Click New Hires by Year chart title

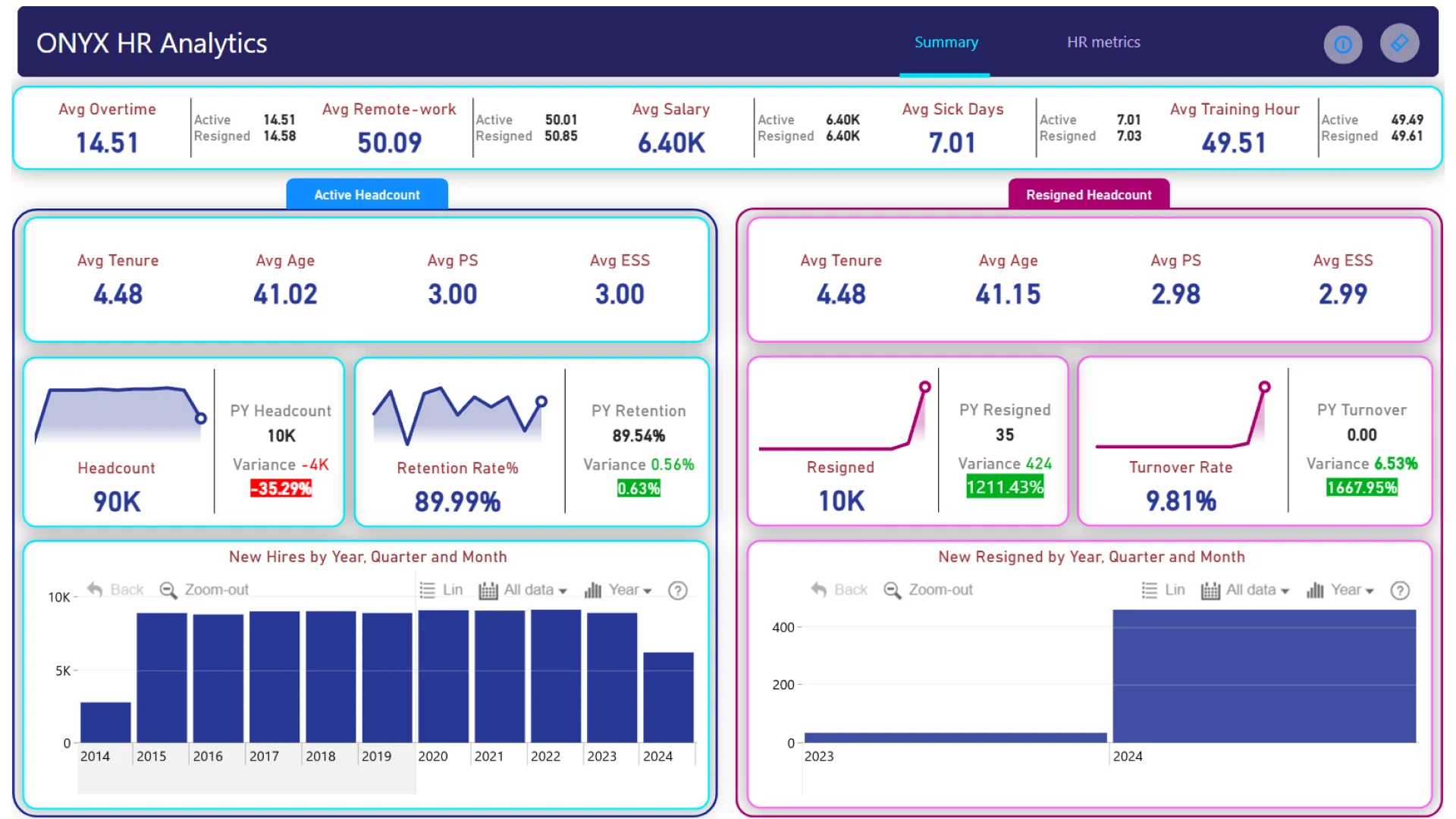(368, 557)
